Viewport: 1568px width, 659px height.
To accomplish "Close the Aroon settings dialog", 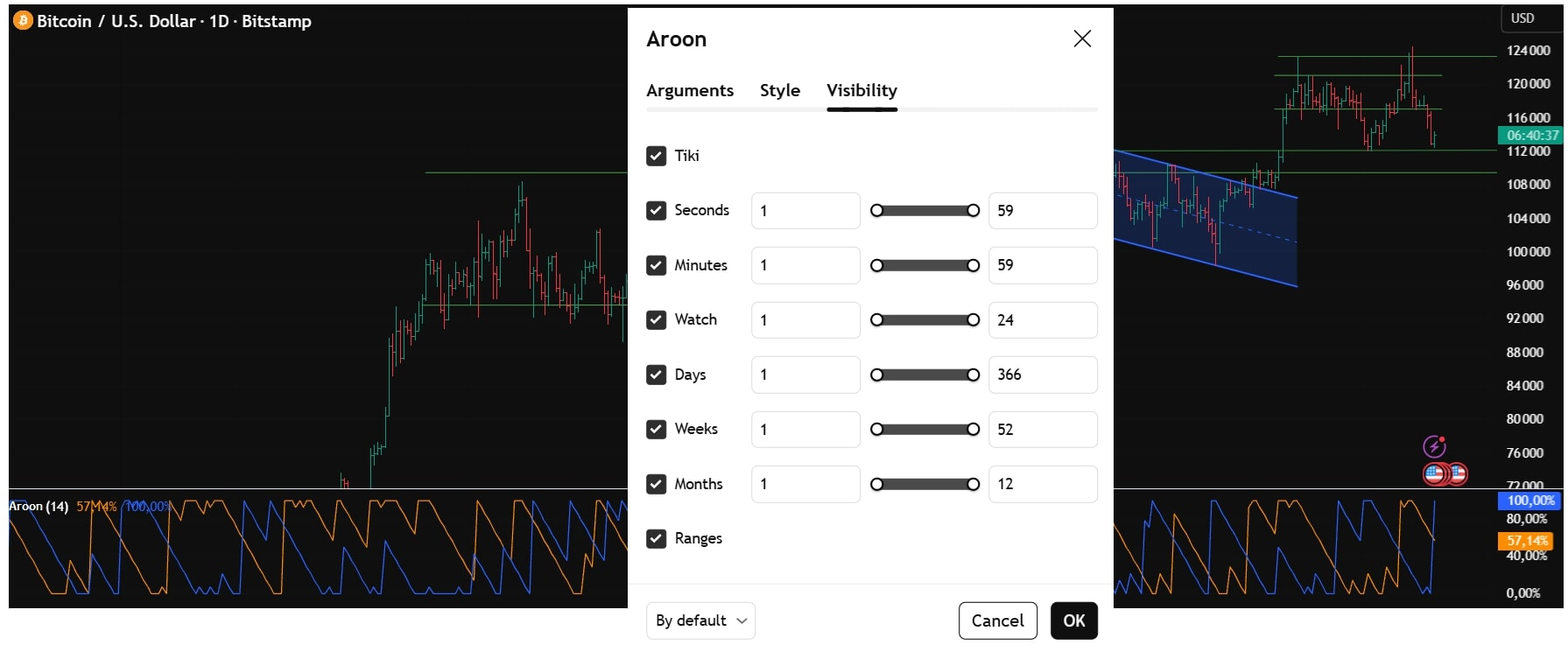I will [1082, 39].
